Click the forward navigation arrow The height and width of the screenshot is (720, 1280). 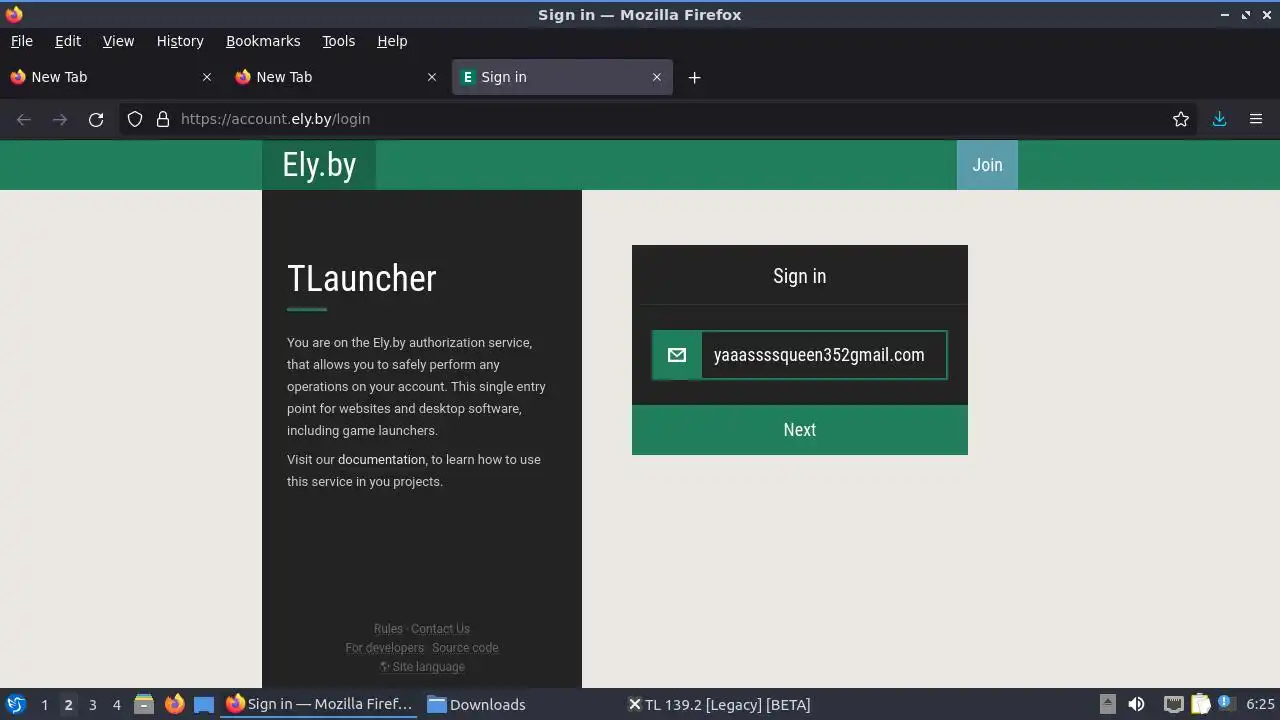[60, 119]
